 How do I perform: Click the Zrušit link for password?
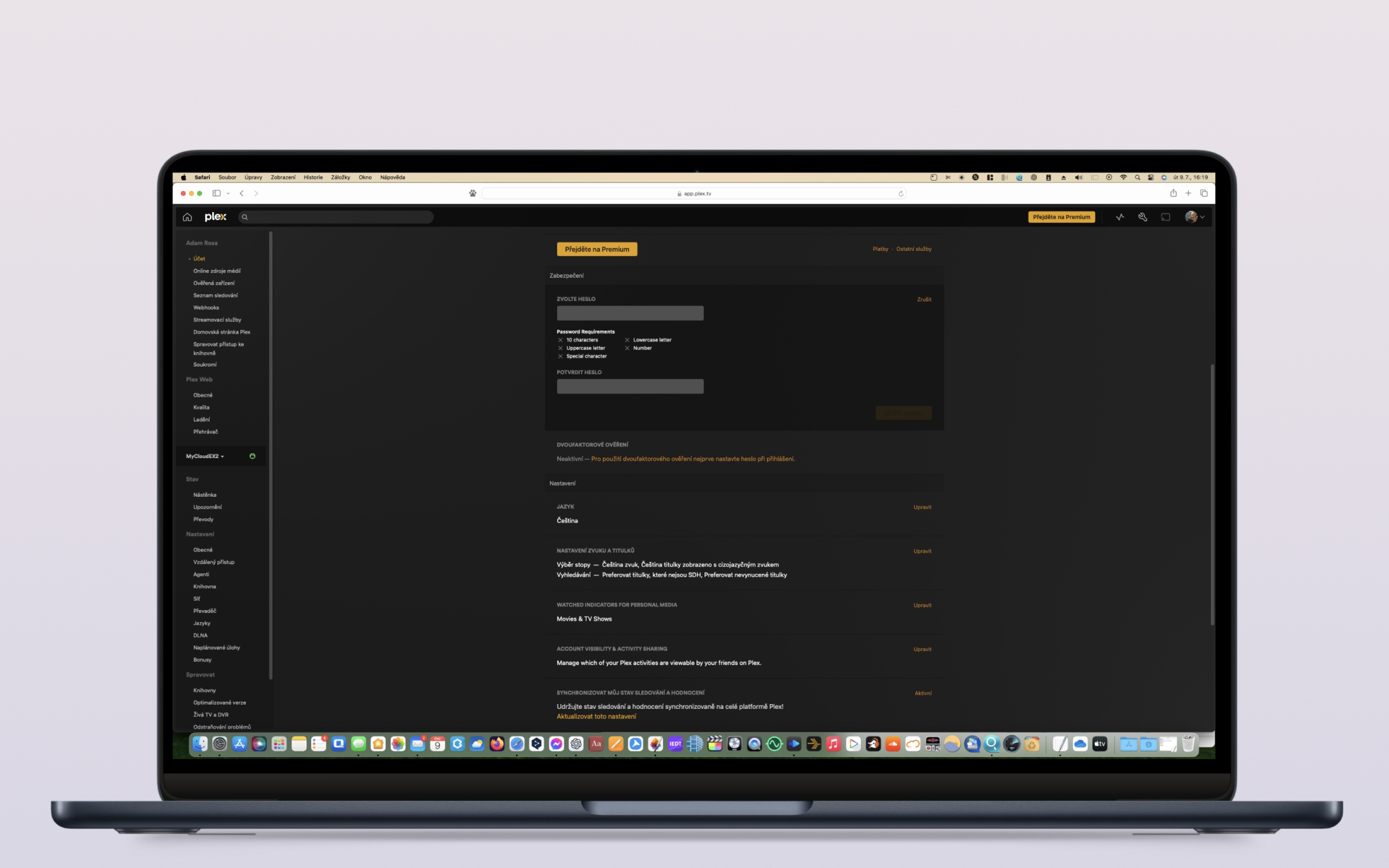click(x=924, y=300)
